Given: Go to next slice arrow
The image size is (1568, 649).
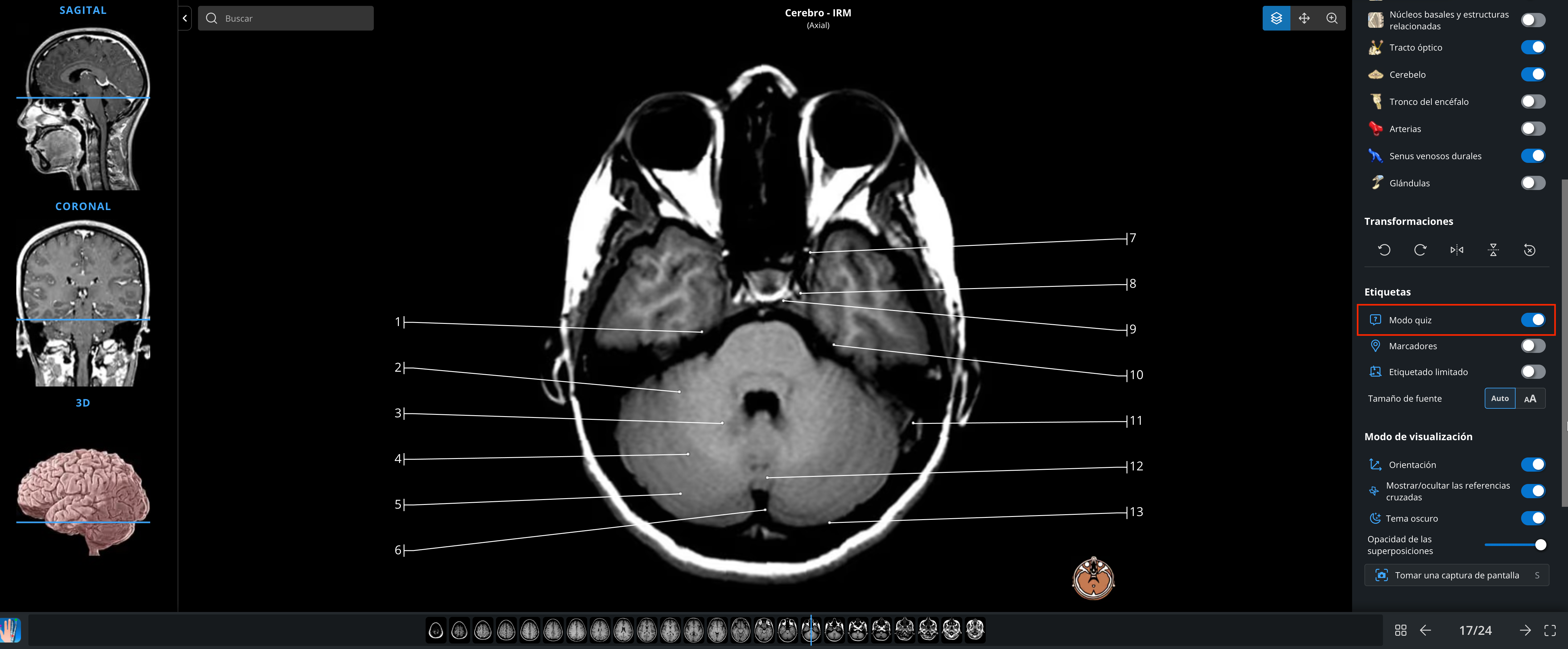Looking at the screenshot, I should tap(1525, 630).
